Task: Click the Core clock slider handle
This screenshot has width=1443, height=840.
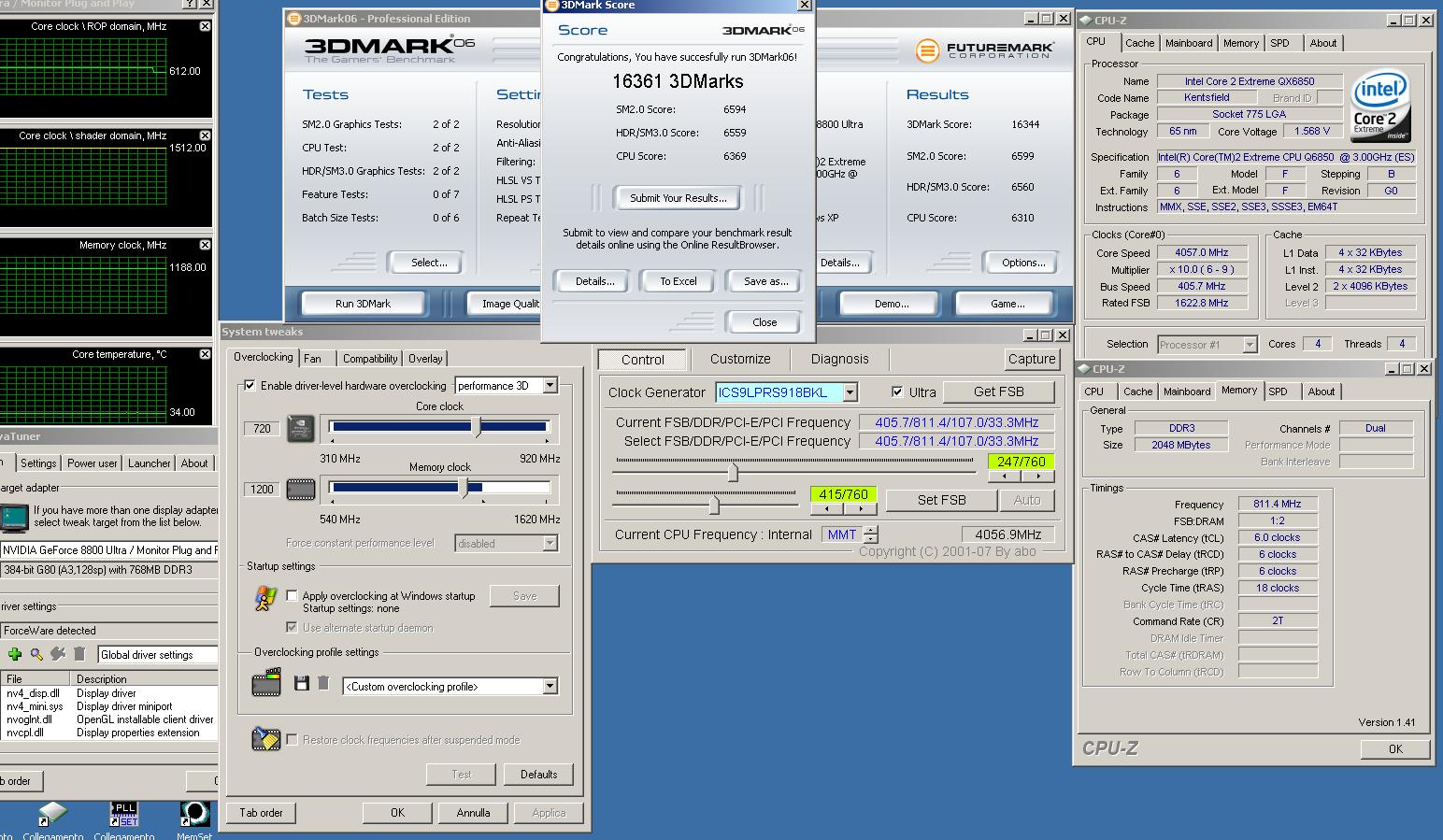Action: pos(478,427)
